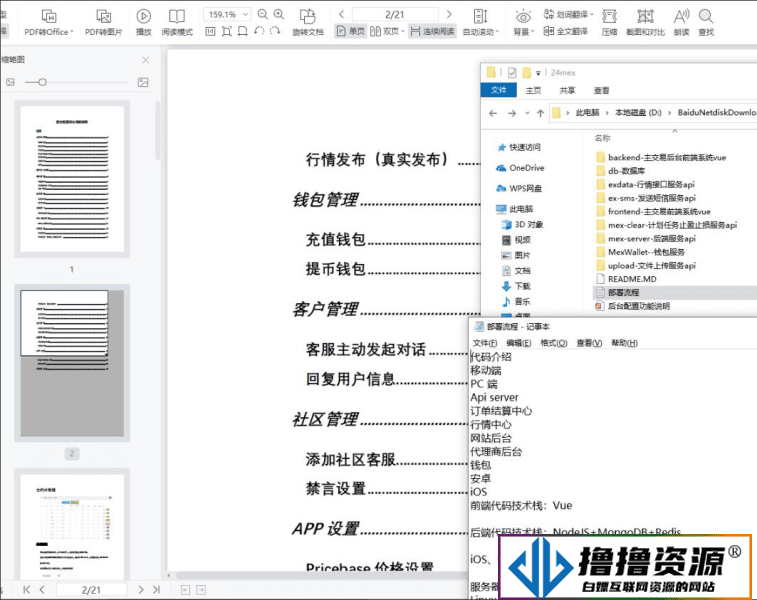
Task: Jump to the last page in the bottom bar
Action: (156, 589)
